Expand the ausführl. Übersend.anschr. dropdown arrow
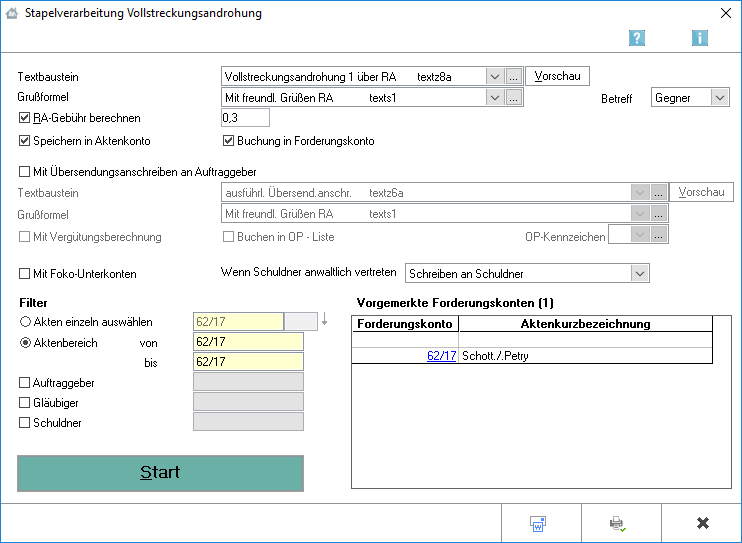 pos(640,192)
